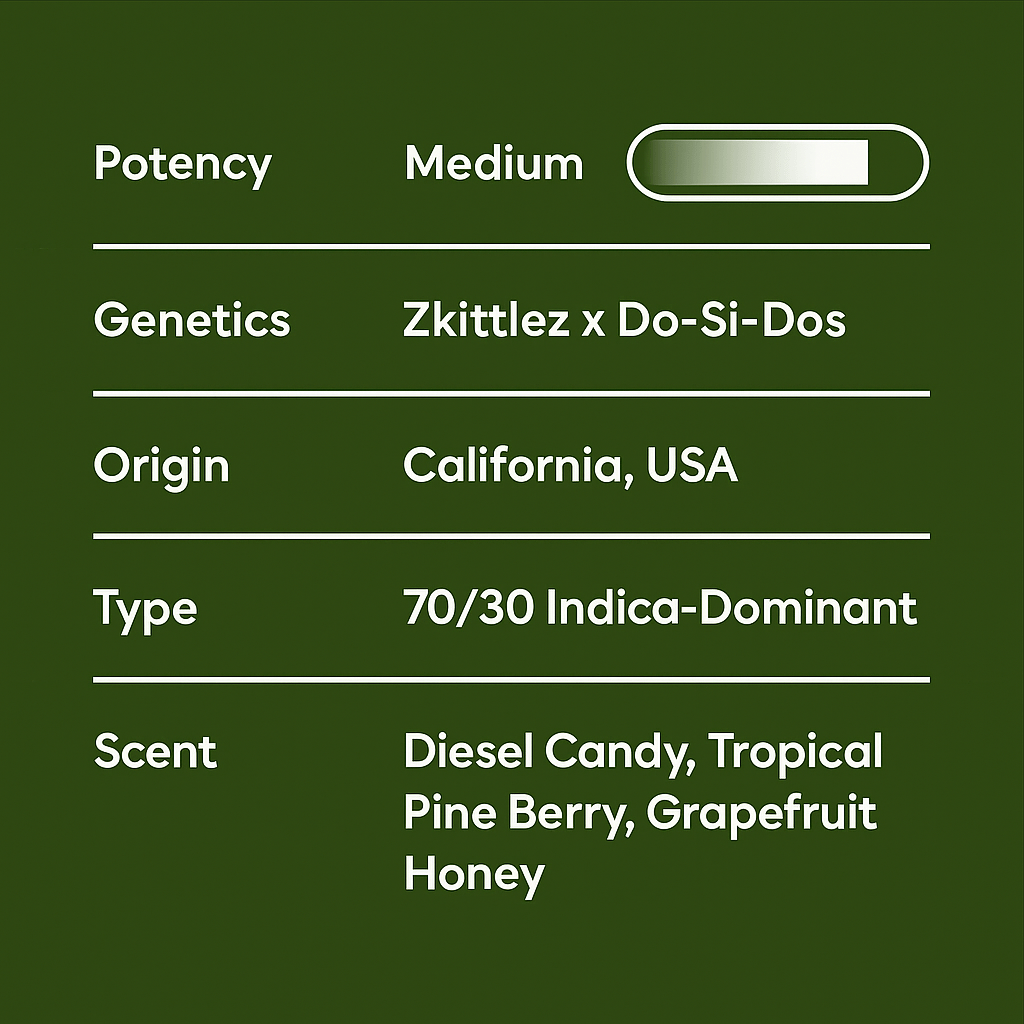Click the Tropical scent word

click(796, 752)
